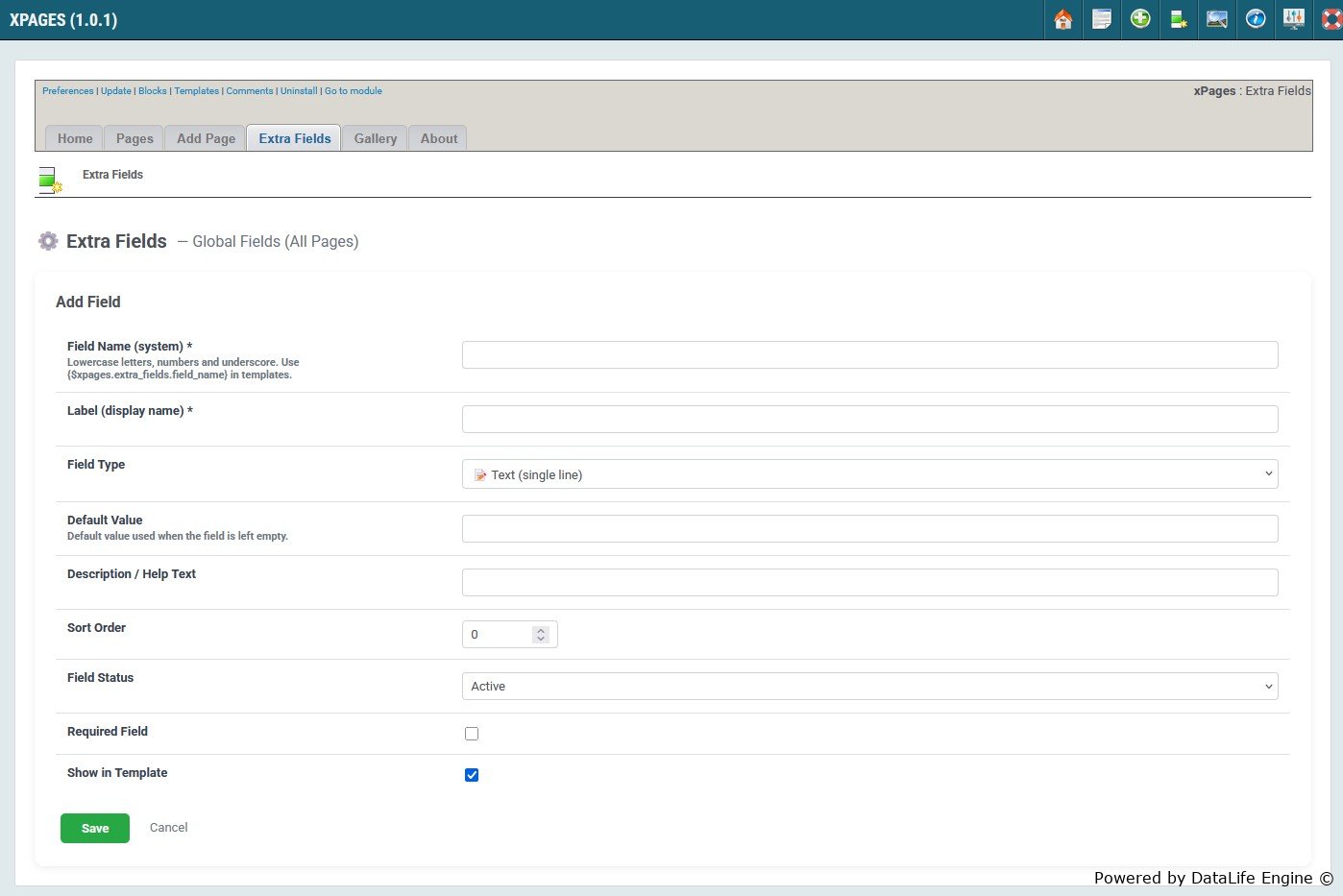The image size is (1343, 896).
Task: Click into the Description / Help Text field
Action: [x=869, y=583]
